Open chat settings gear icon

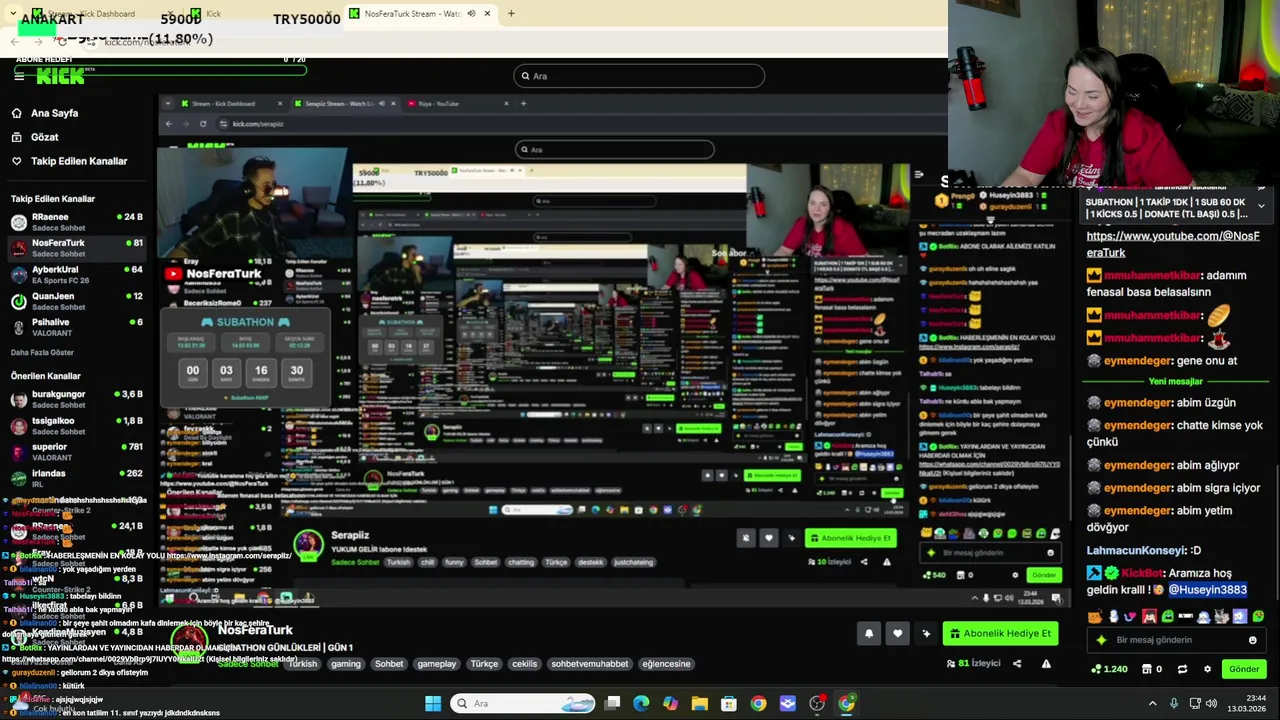coord(1207,669)
